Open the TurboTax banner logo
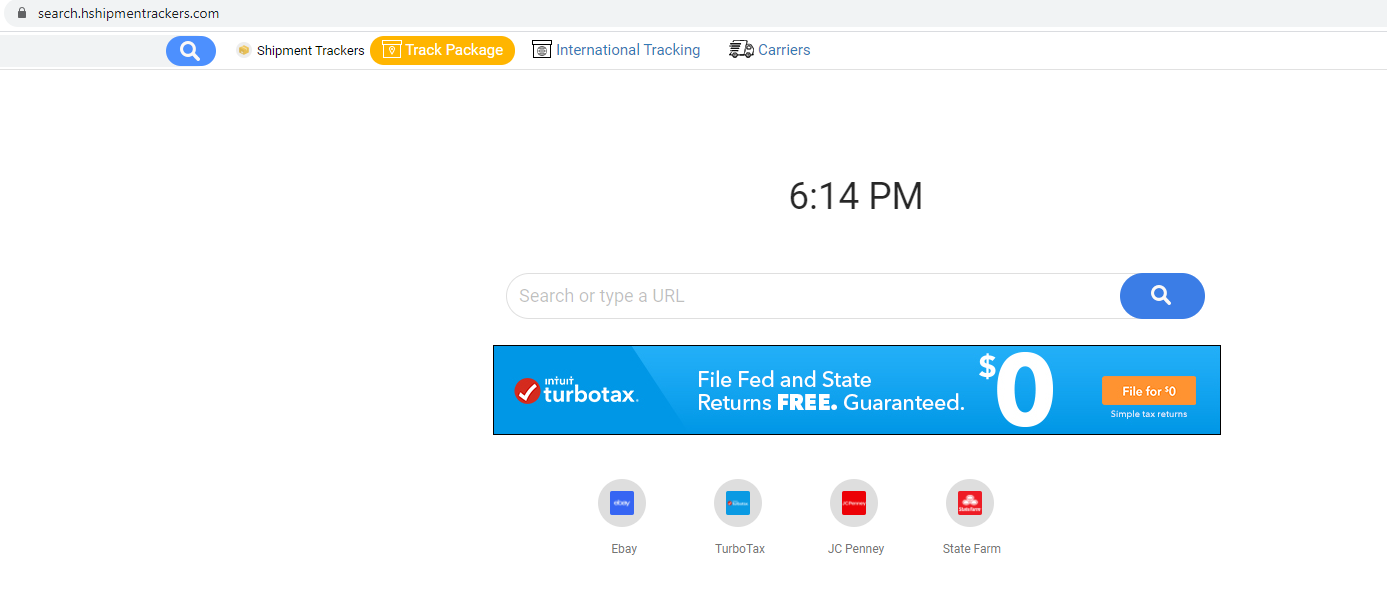The height and width of the screenshot is (610, 1387). tap(576, 391)
